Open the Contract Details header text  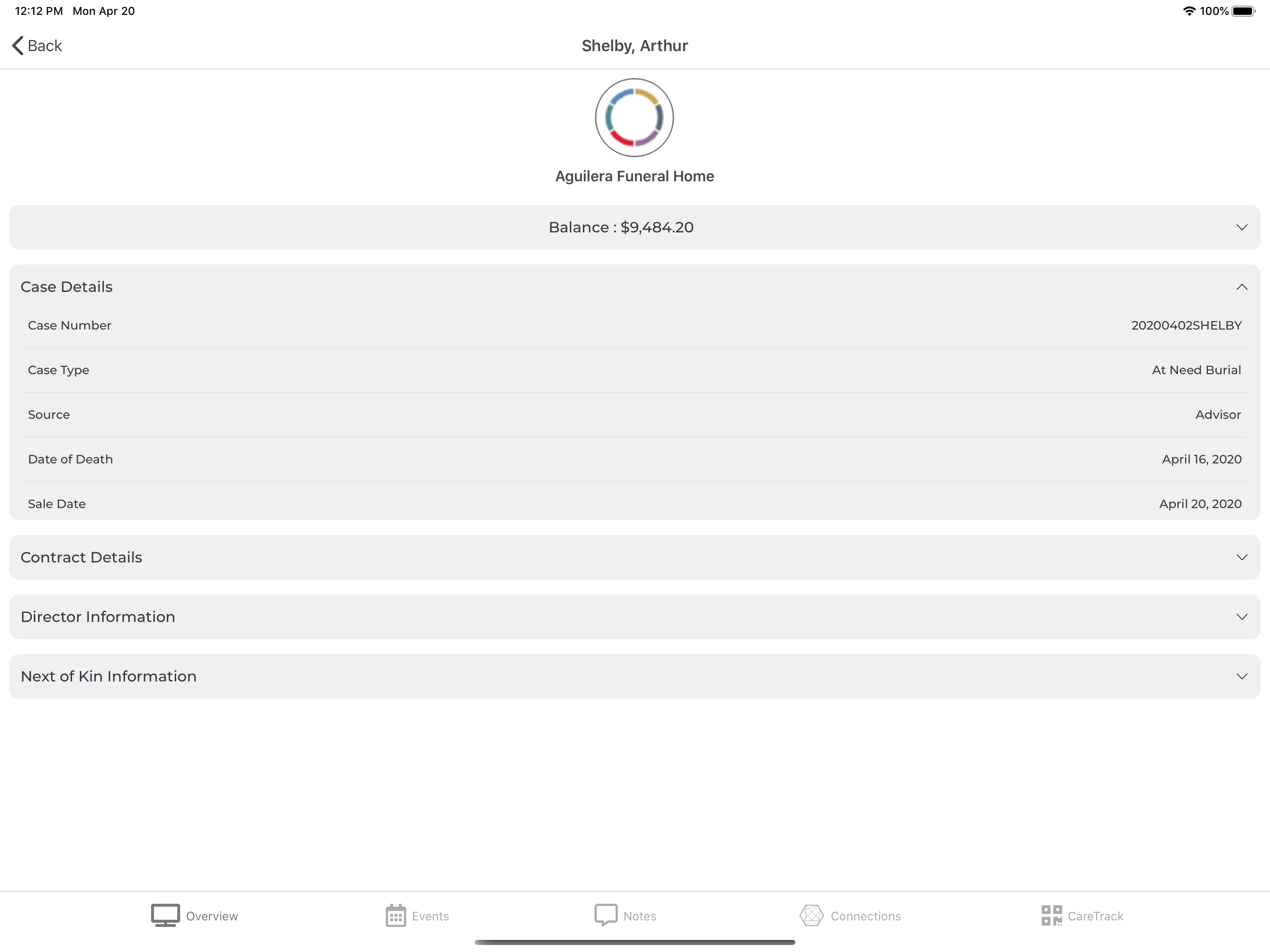coord(81,557)
